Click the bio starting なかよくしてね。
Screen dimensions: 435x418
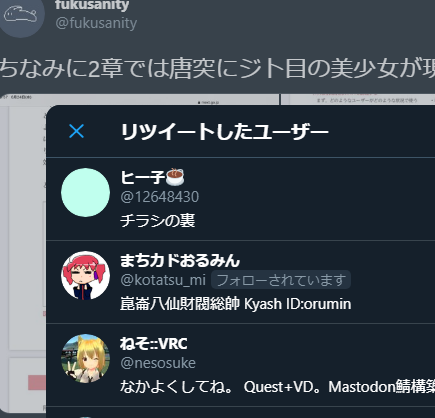coord(277,387)
